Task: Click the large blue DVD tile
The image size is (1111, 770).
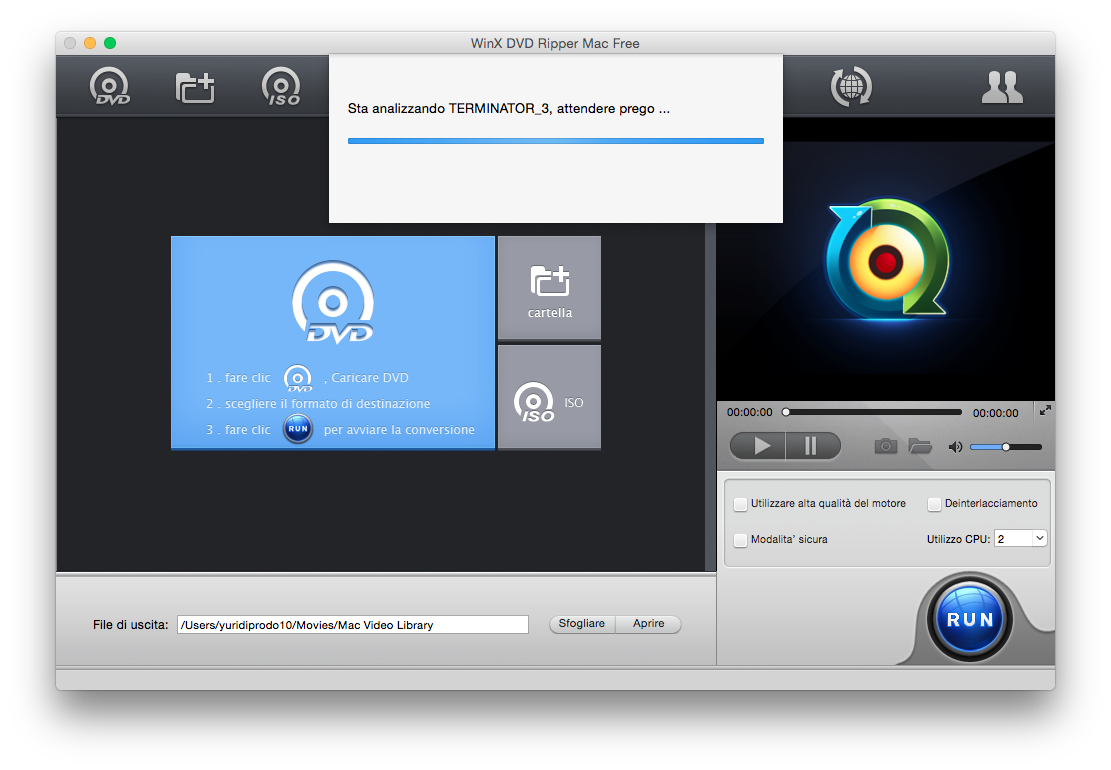Action: click(332, 342)
